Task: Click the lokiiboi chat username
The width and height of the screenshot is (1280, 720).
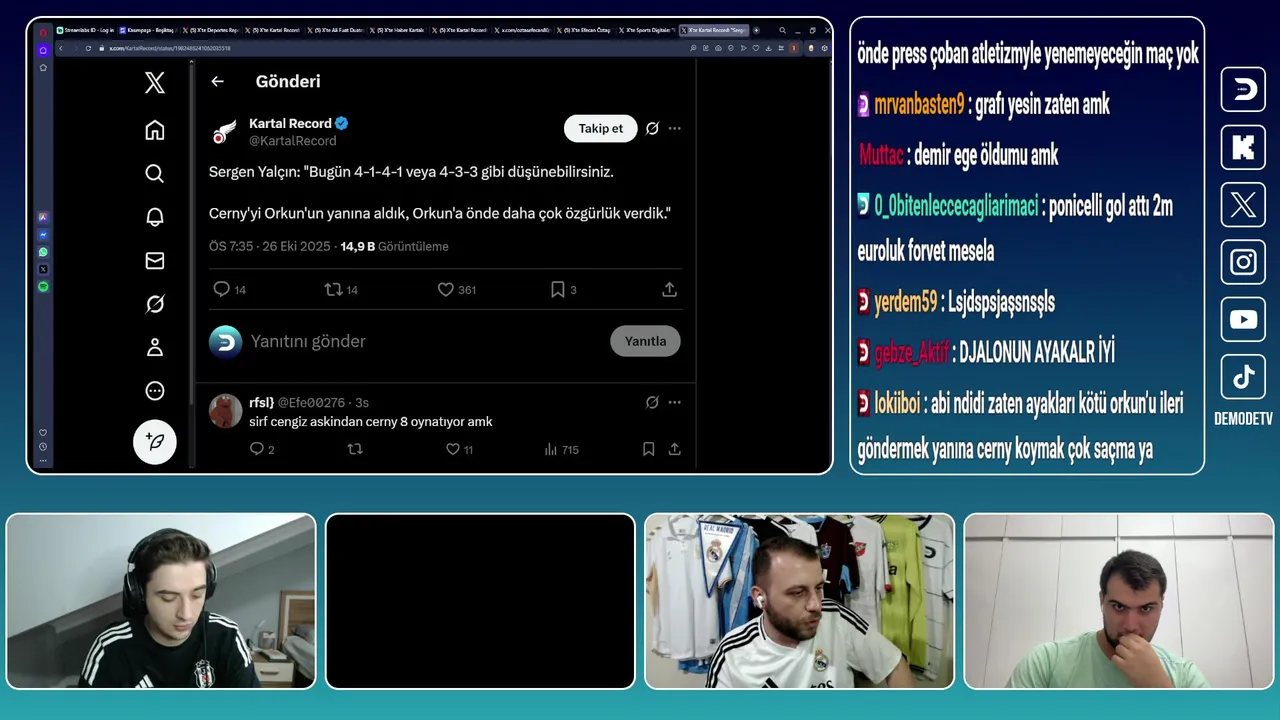Action: [899, 403]
